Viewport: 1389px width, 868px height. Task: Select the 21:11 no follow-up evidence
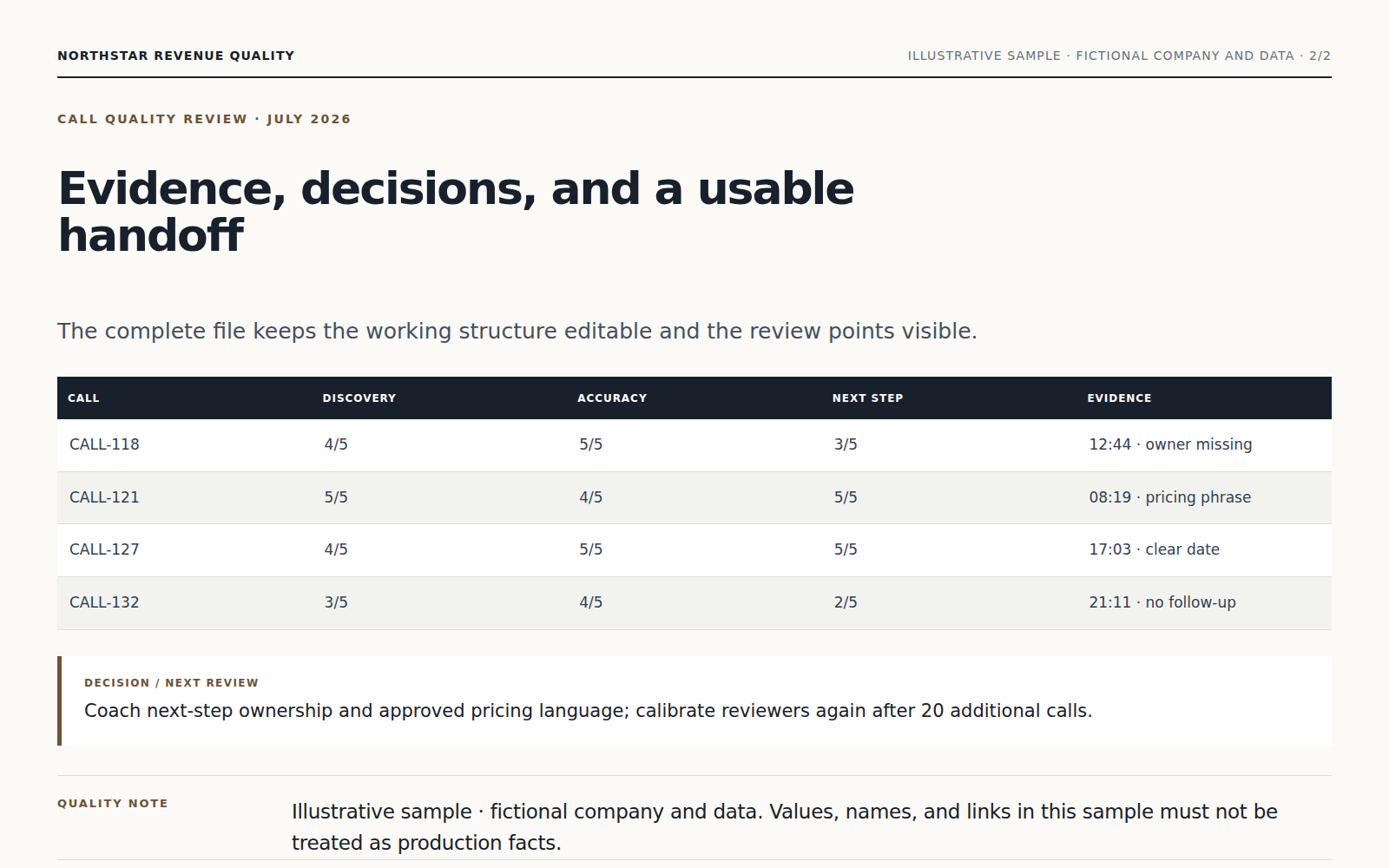tap(1162, 602)
